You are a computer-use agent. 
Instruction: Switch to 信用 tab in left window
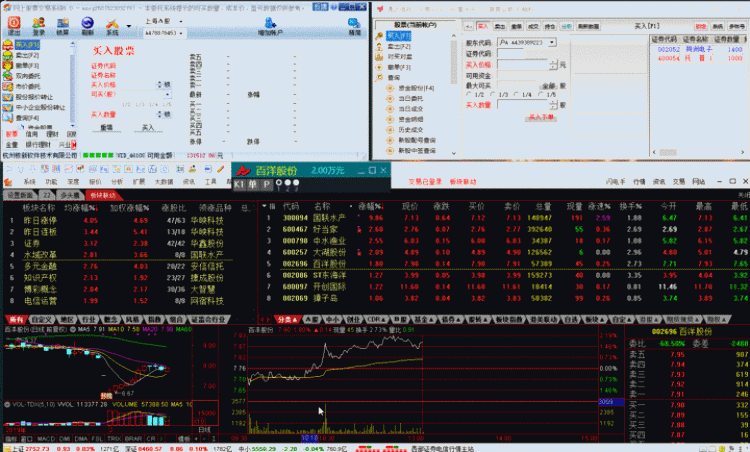[32, 134]
